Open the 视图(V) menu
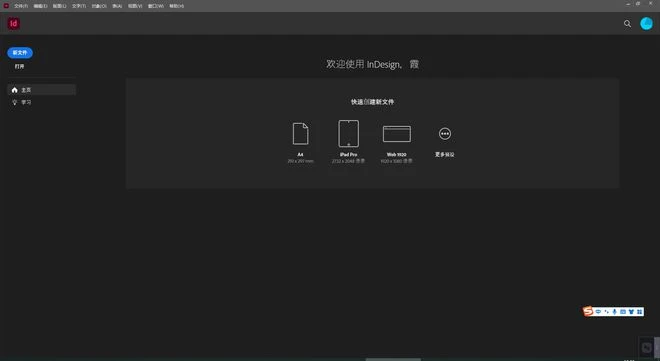This screenshot has height=361, width=660. pyautogui.click(x=135, y=6)
